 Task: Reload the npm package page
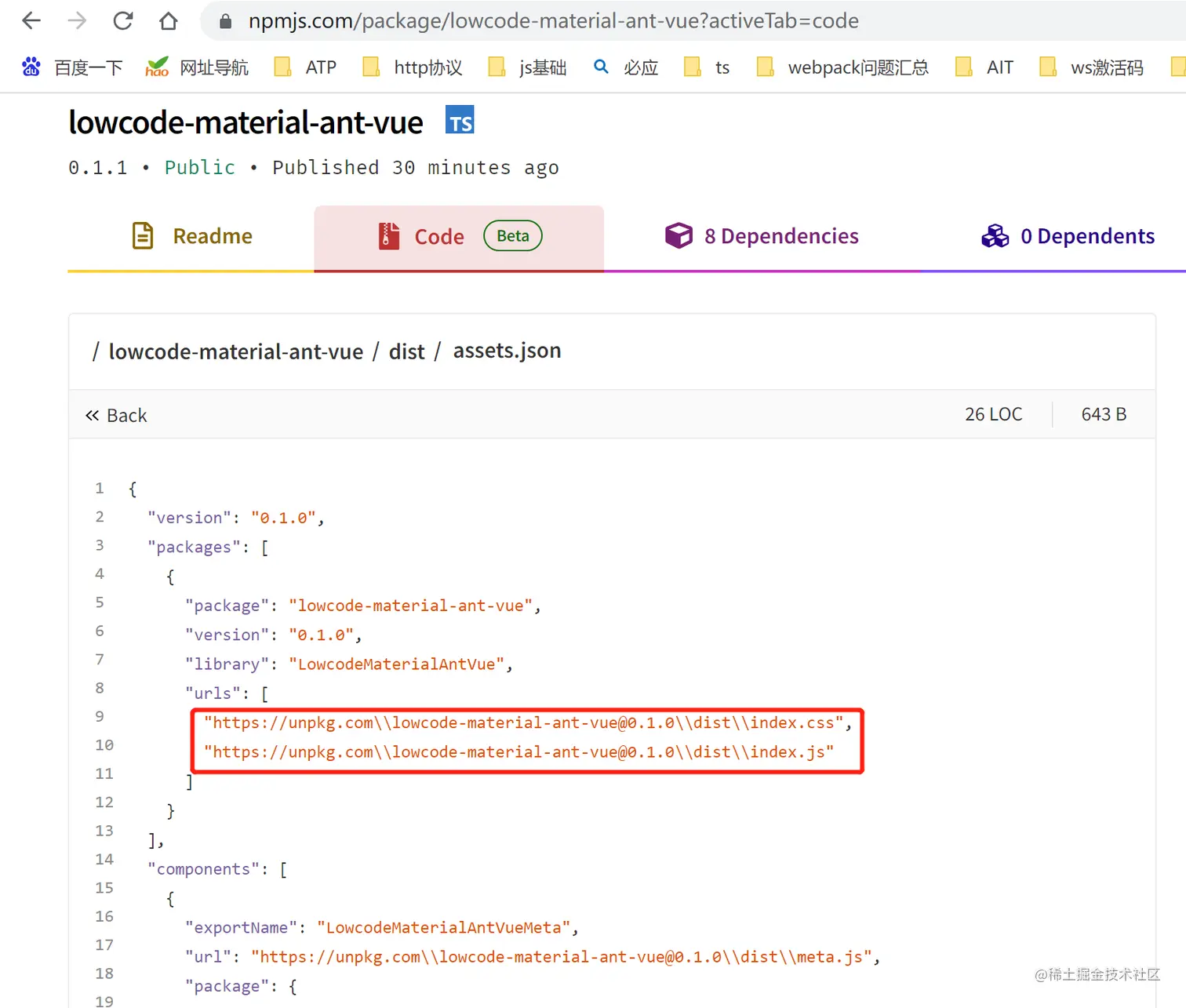coord(123,20)
